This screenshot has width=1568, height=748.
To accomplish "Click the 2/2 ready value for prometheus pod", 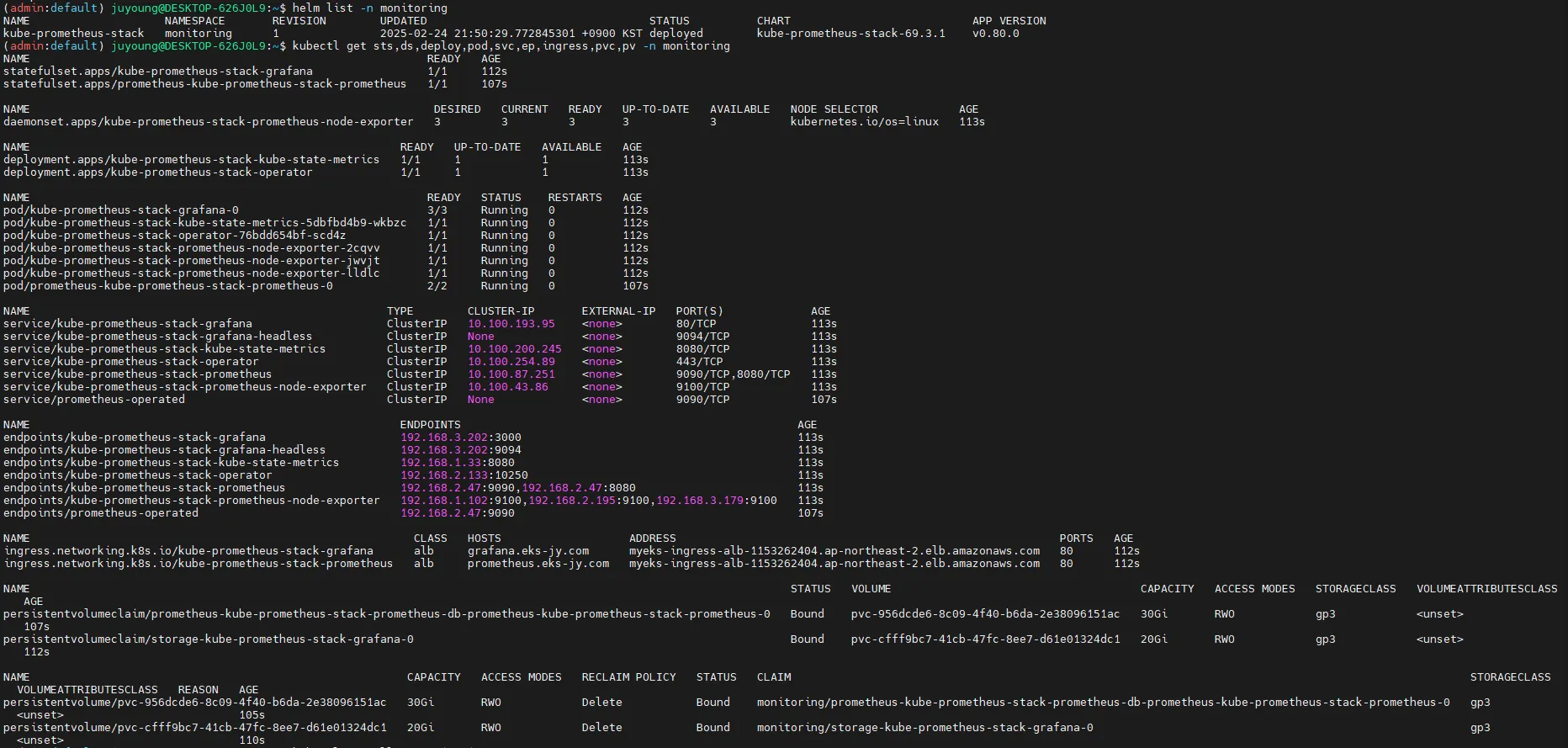I will click(437, 286).
